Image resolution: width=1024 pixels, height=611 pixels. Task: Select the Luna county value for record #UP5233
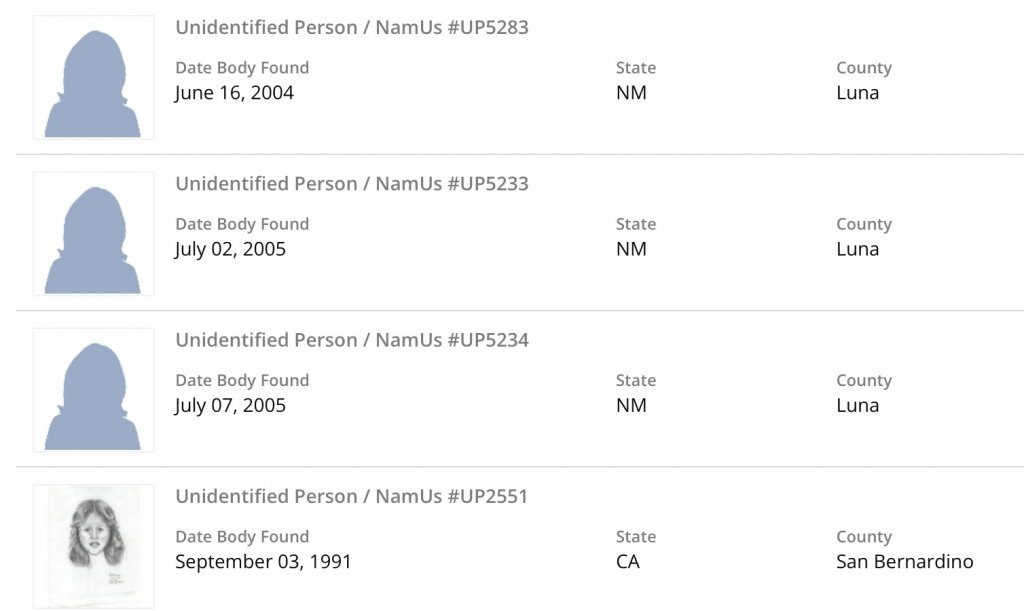[x=857, y=249]
